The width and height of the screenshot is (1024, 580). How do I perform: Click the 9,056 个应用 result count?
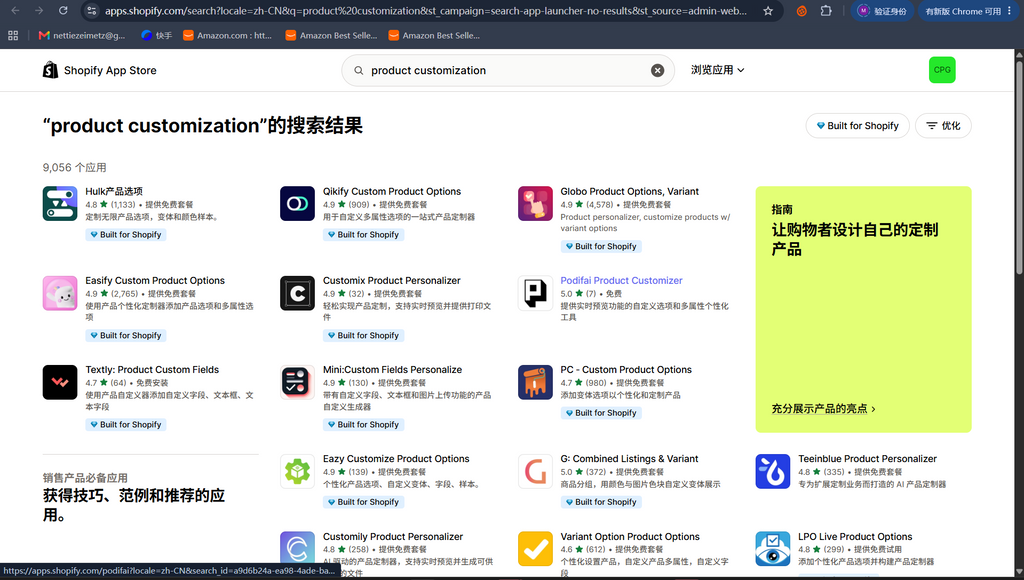pyautogui.click(x=74, y=167)
